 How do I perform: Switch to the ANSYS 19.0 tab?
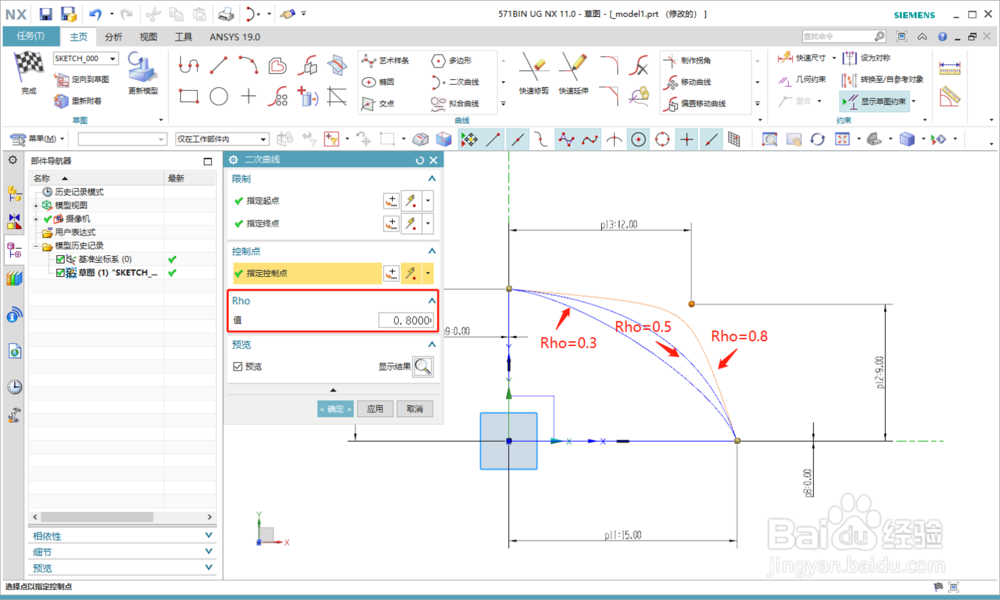click(235, 37)
